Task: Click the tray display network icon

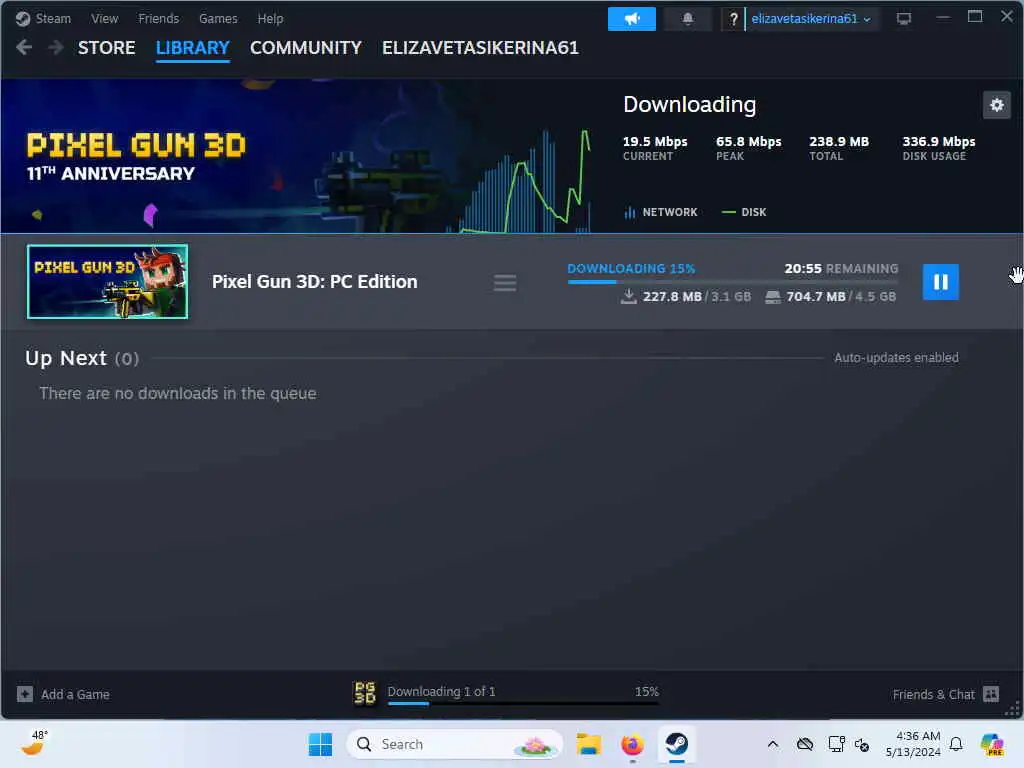Action: click(836, 744)
